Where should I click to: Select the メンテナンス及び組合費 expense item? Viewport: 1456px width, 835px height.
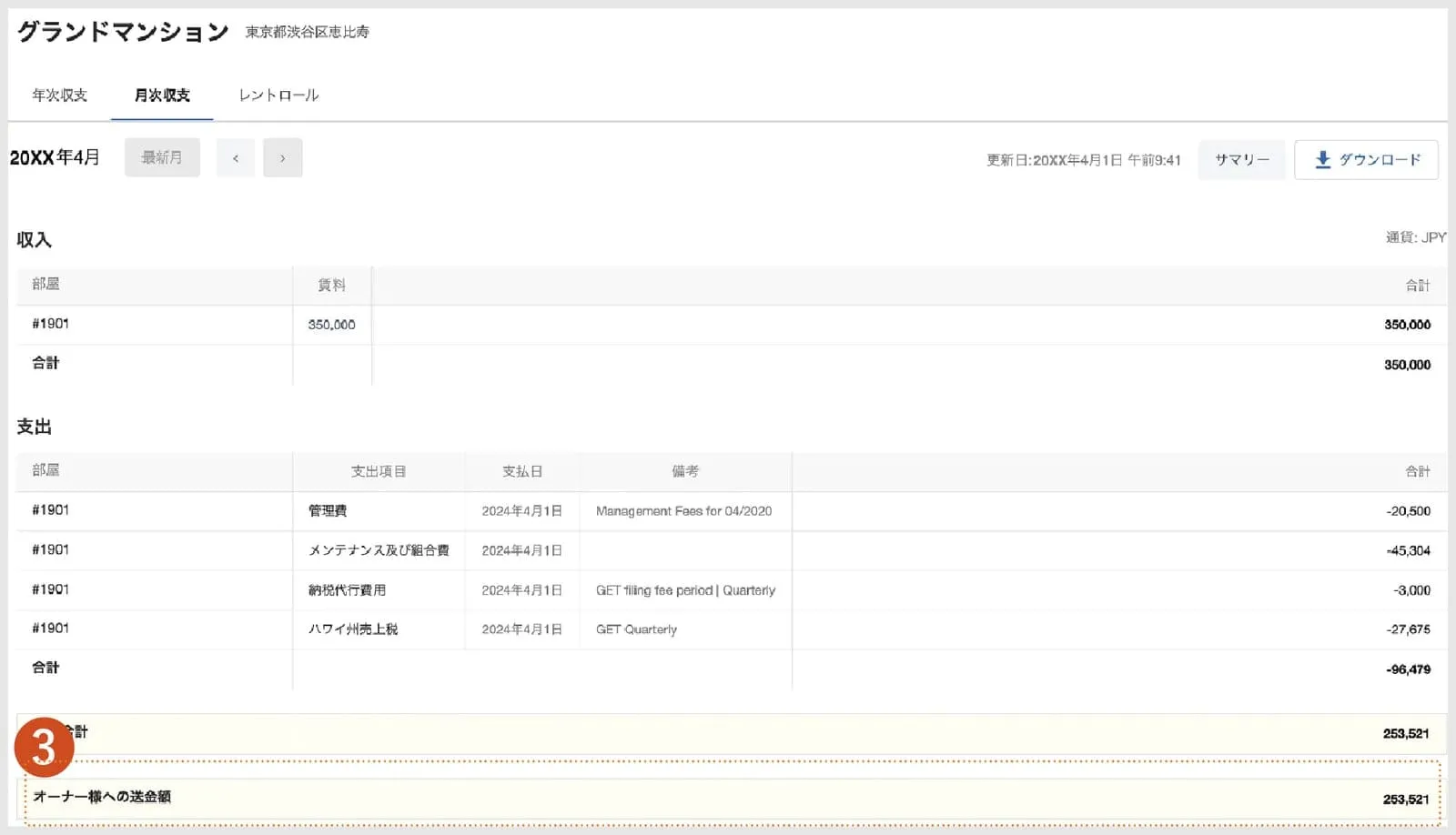tap(379, 550)
